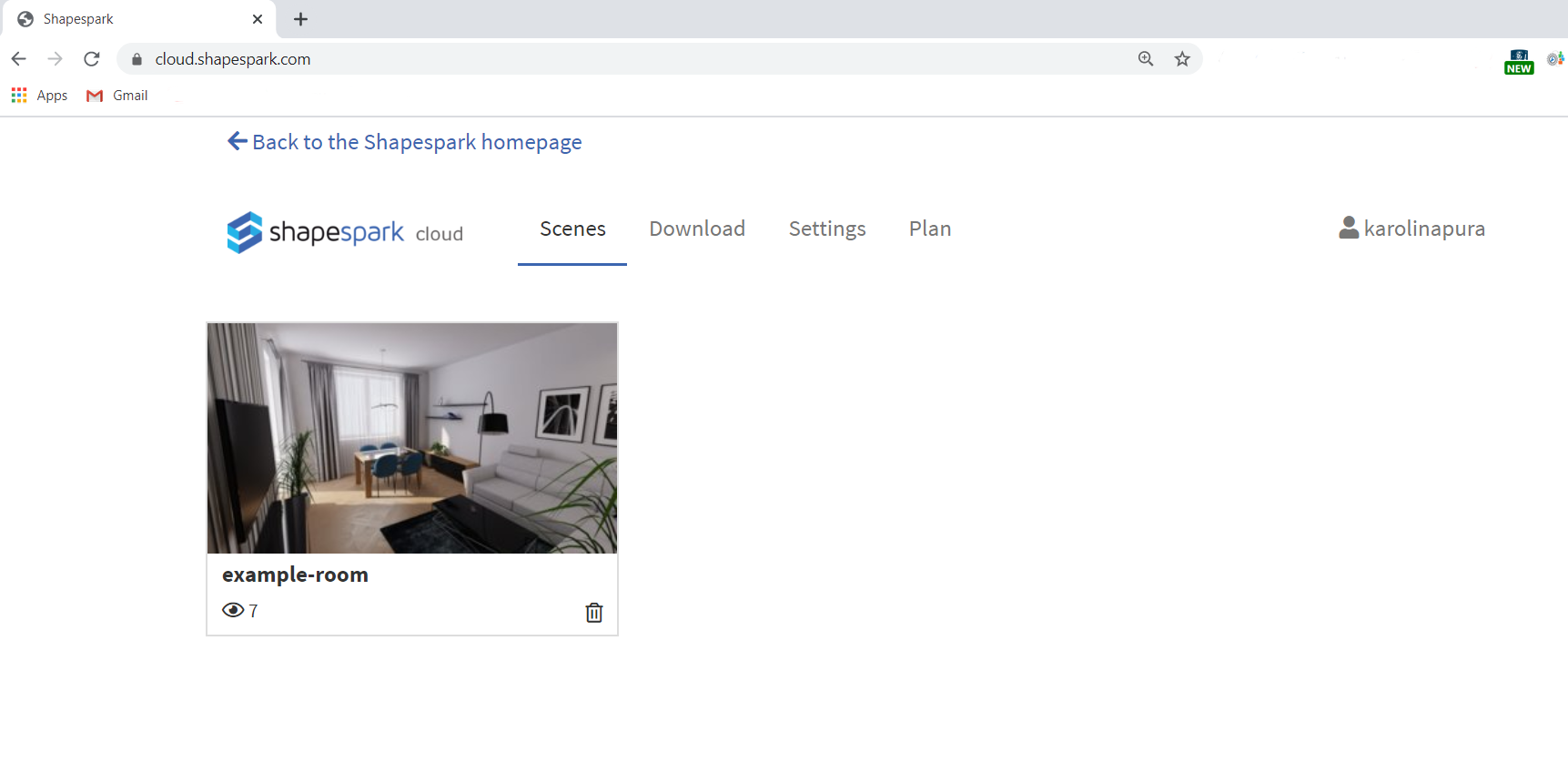
Task: Go to the Plan tab
Action: click(929, 229)
